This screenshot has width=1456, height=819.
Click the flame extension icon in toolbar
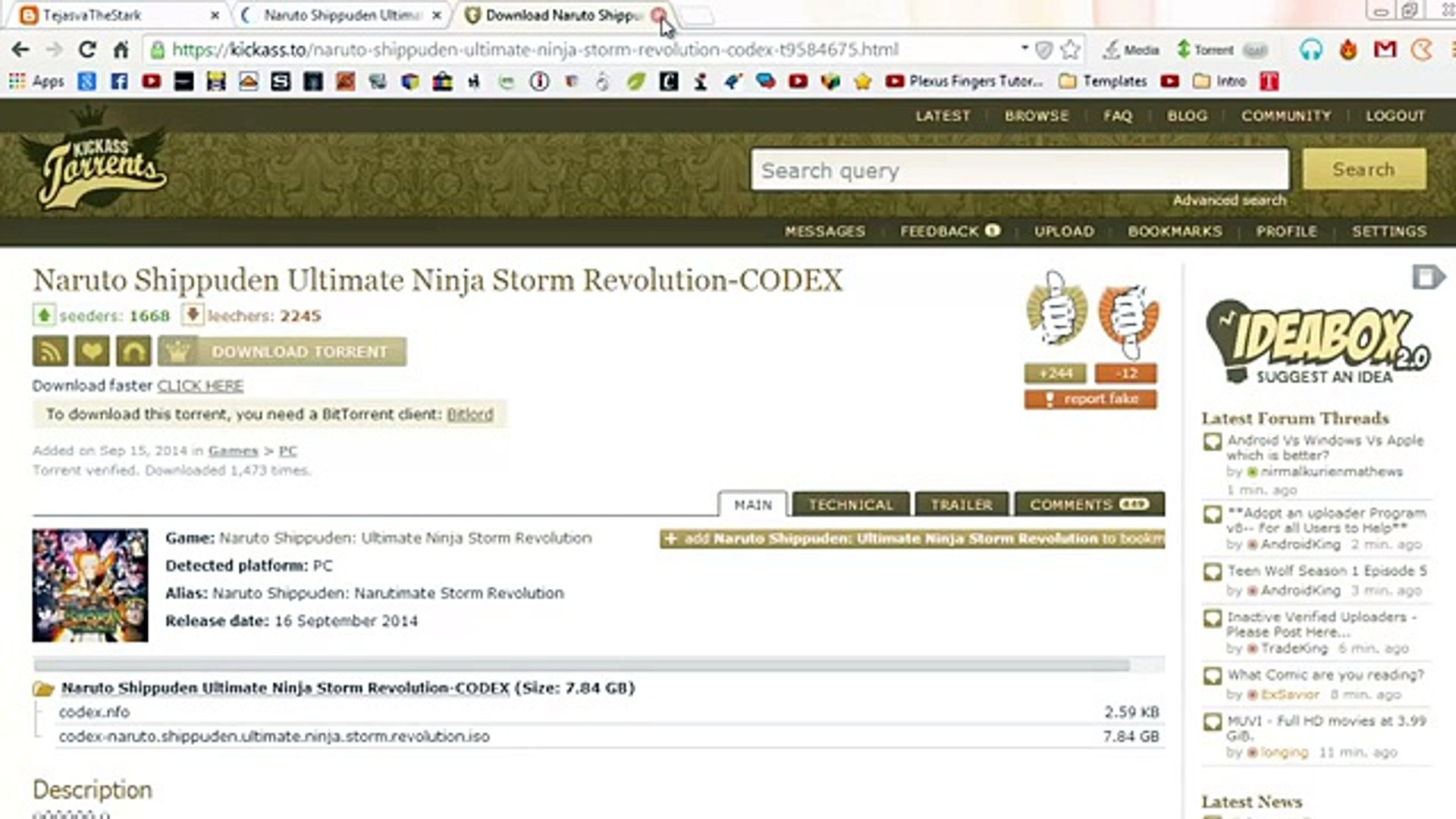click(1348, 50)
